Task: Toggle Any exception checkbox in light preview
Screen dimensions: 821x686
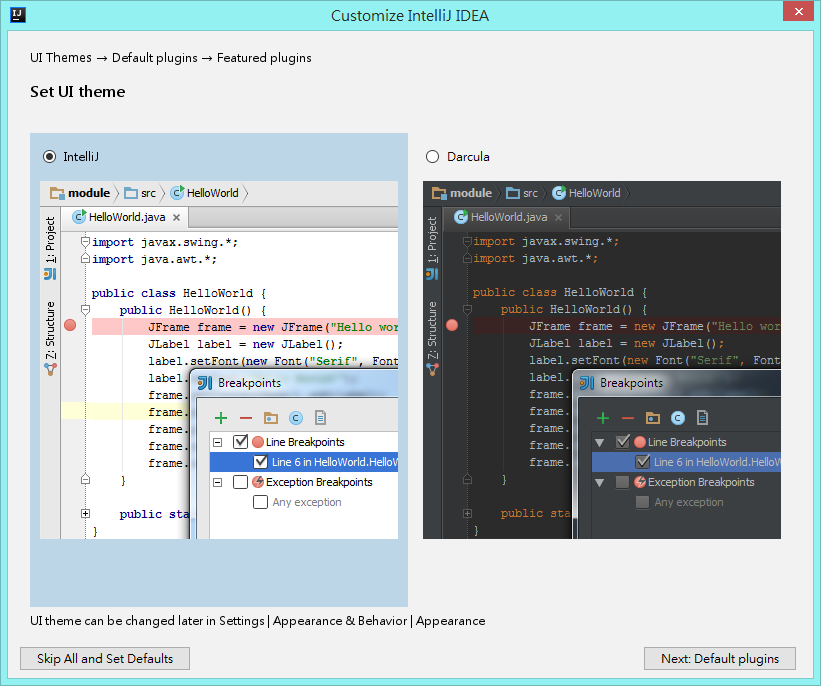Action: tap(260, 502)
